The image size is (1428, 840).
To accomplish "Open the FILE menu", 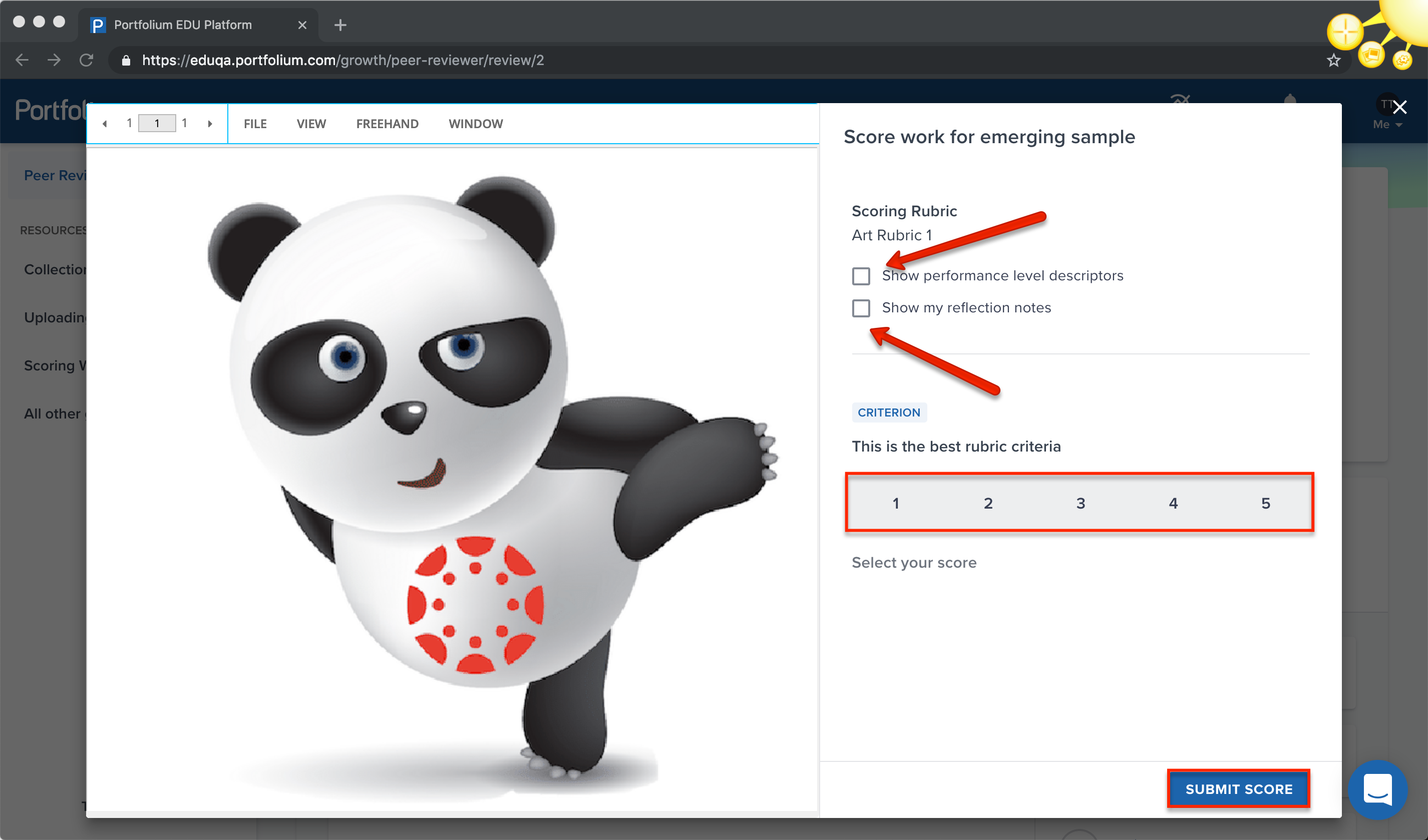I will (255, 124).
